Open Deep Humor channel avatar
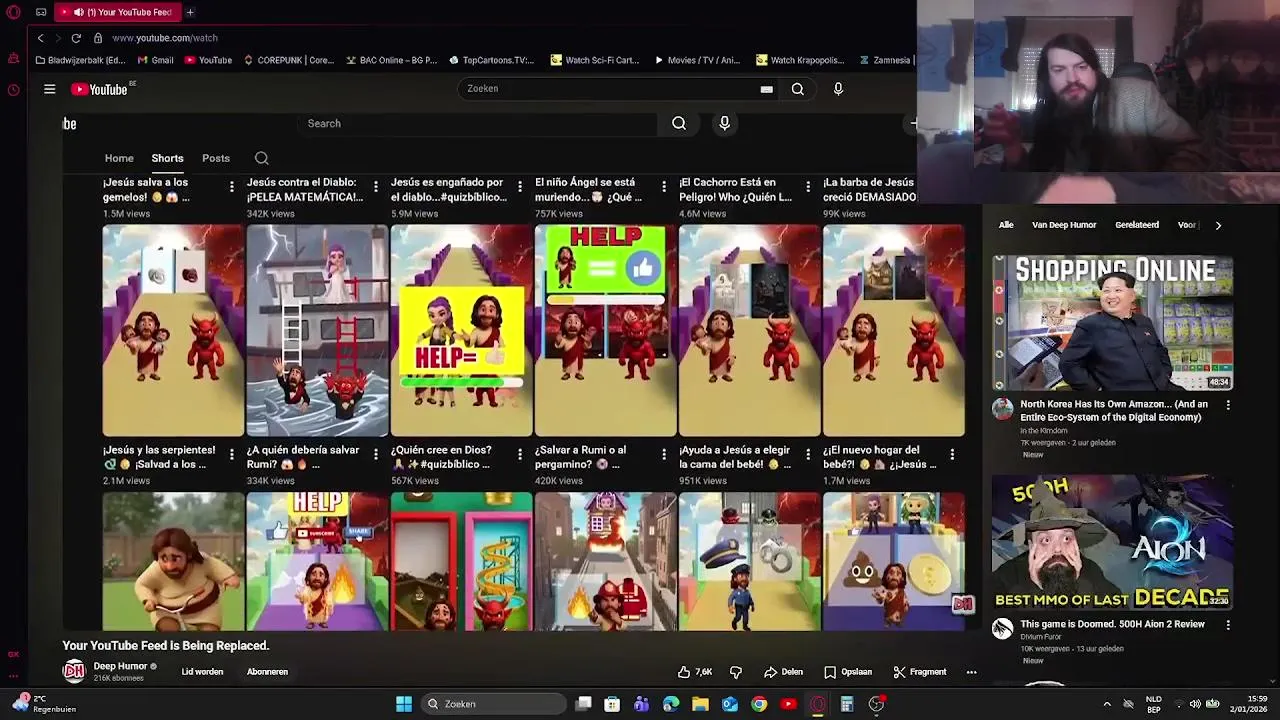 (x=74, y=671)
